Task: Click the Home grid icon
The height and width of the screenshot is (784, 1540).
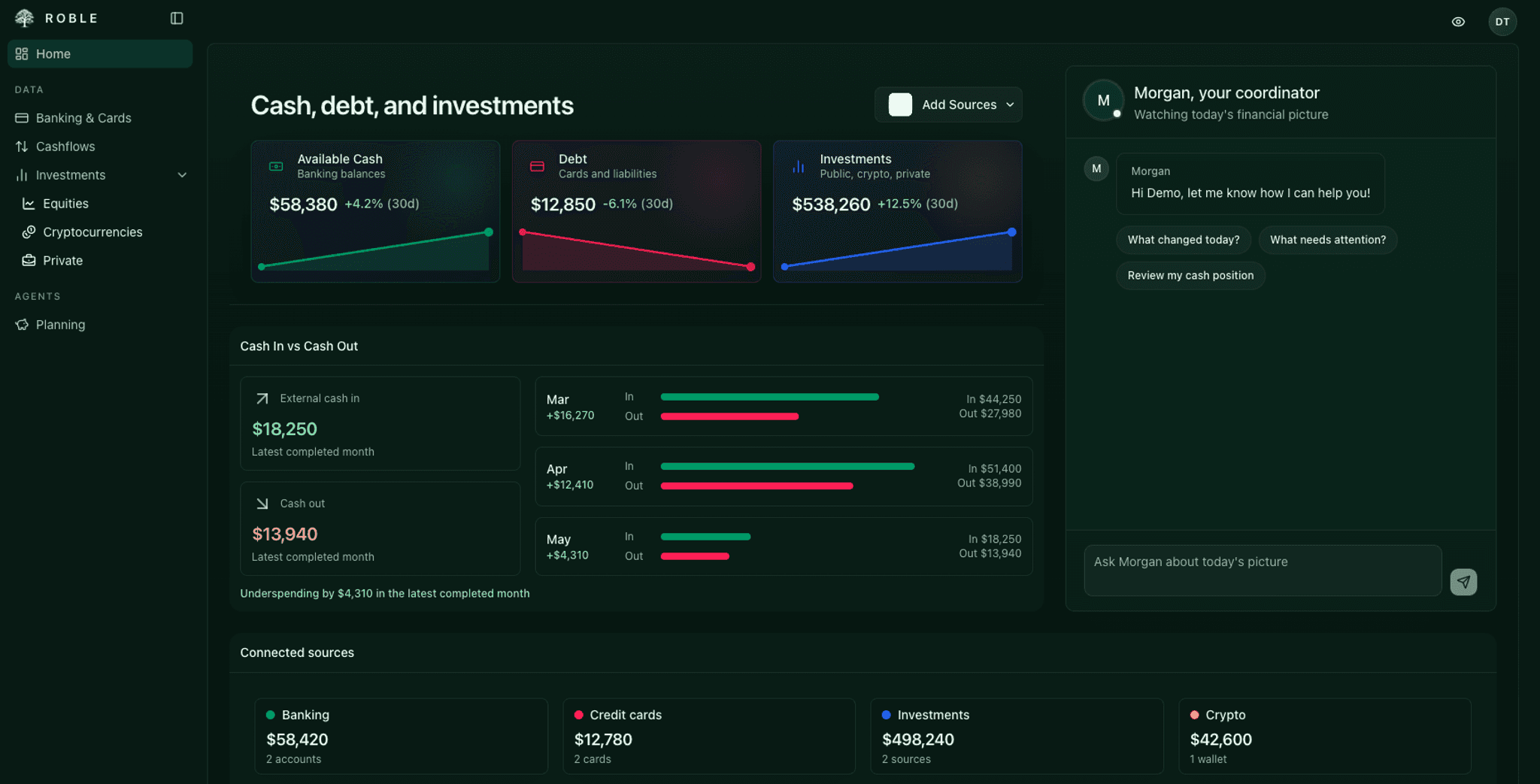Action: pos(22,54)
